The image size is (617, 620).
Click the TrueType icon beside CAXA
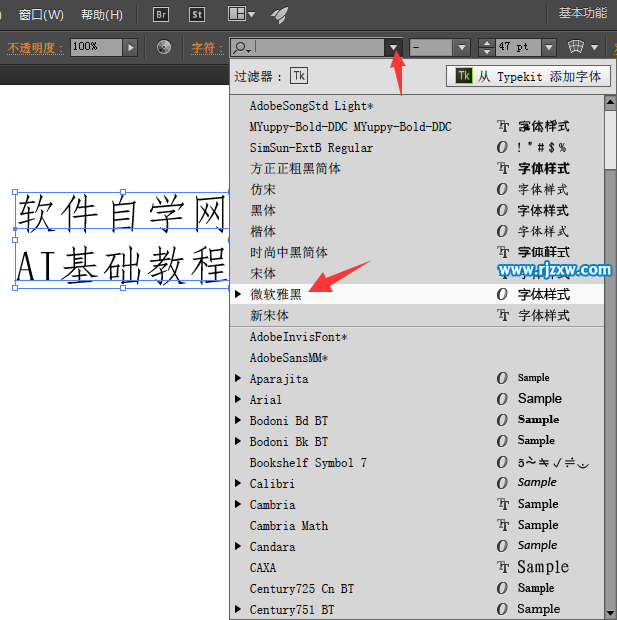point(503,567)
